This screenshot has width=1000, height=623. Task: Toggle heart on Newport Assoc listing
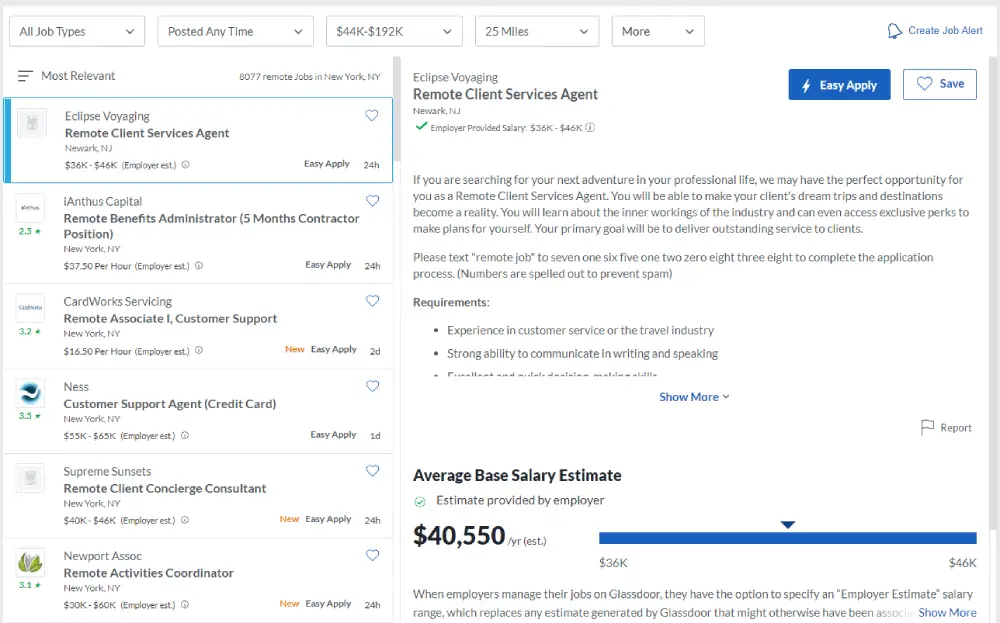372,555
